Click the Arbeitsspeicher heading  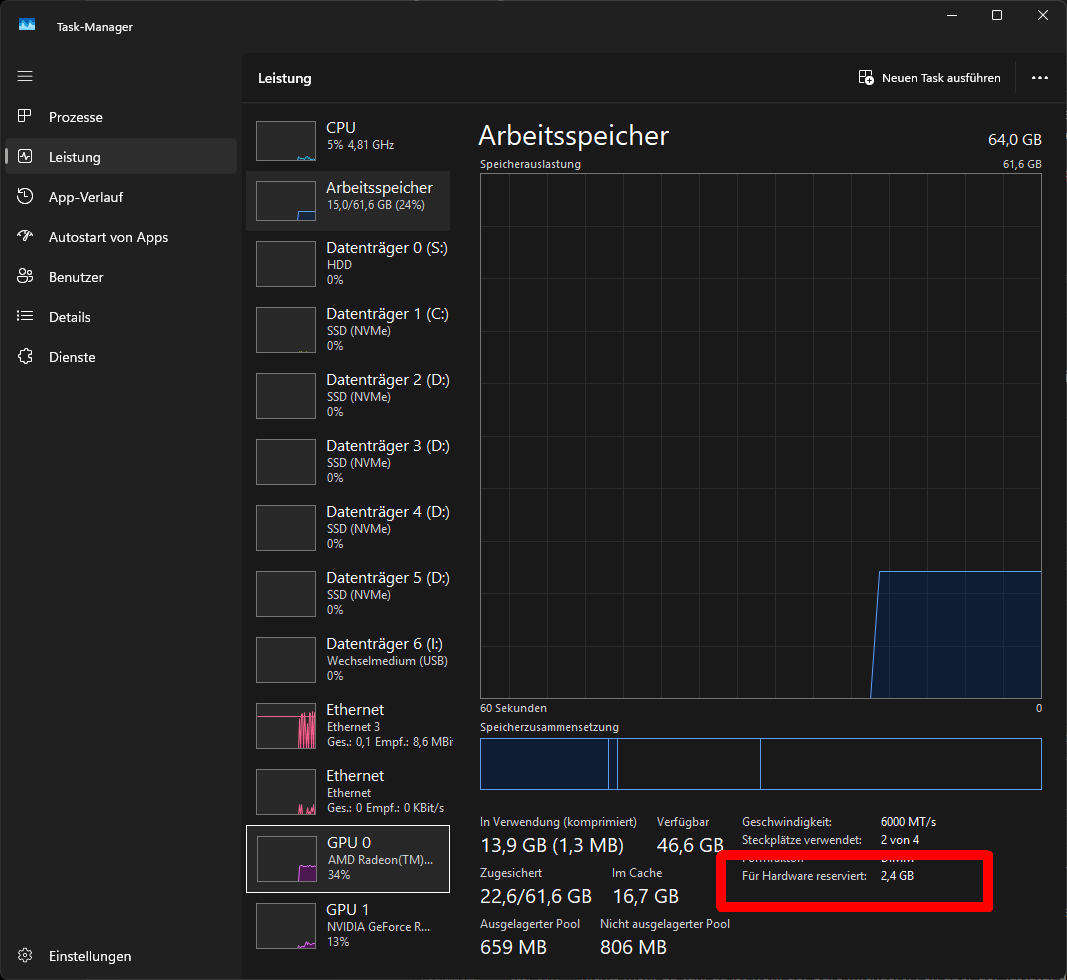(574, 135)
